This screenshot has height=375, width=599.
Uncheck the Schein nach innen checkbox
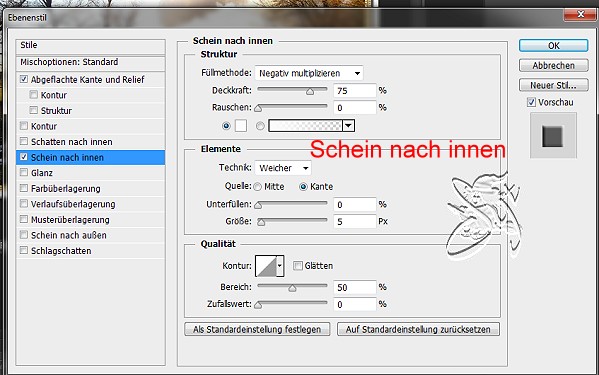click(24, 157)
